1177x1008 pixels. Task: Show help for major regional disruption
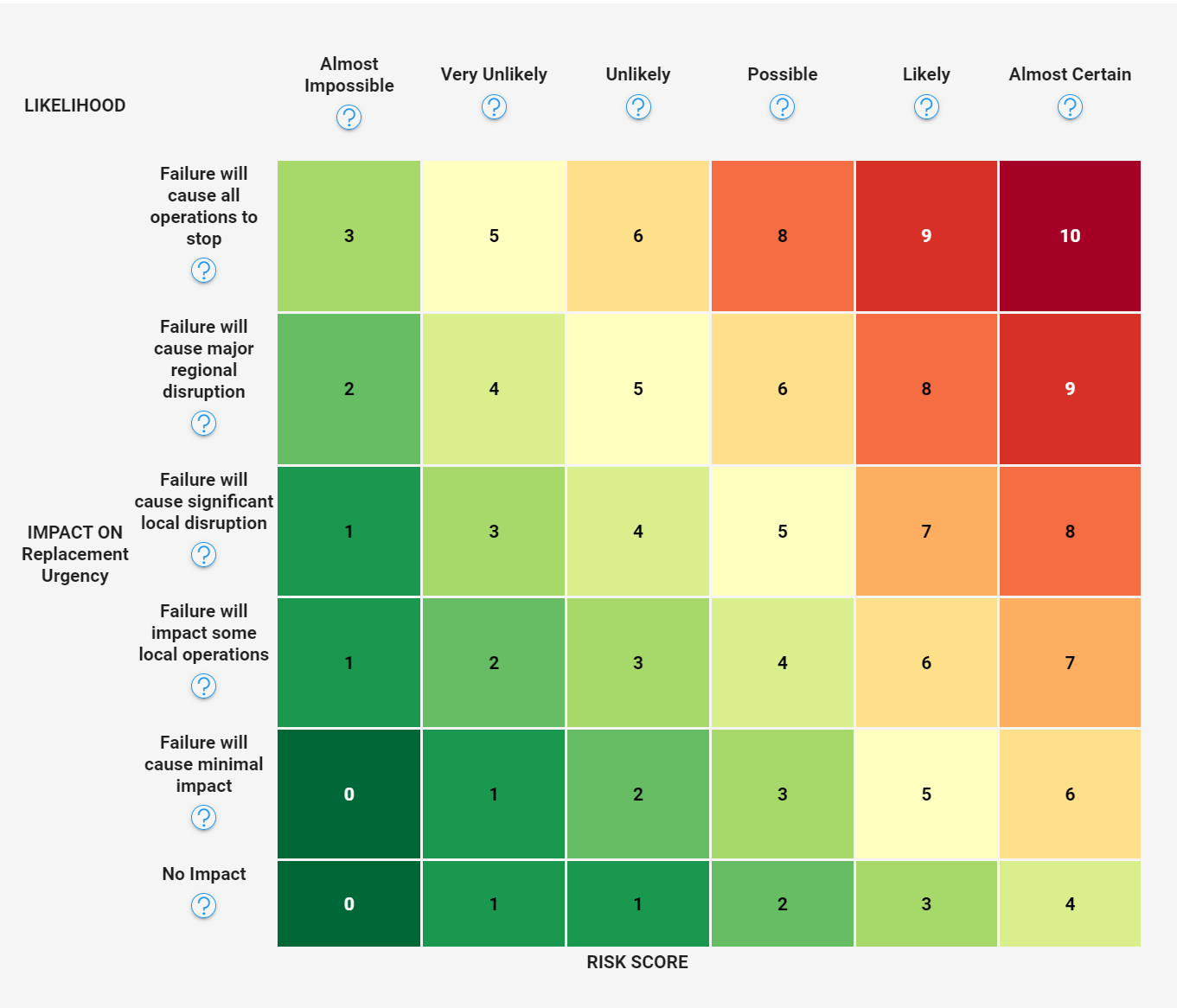pyautogui.click(x=203, y=424)
